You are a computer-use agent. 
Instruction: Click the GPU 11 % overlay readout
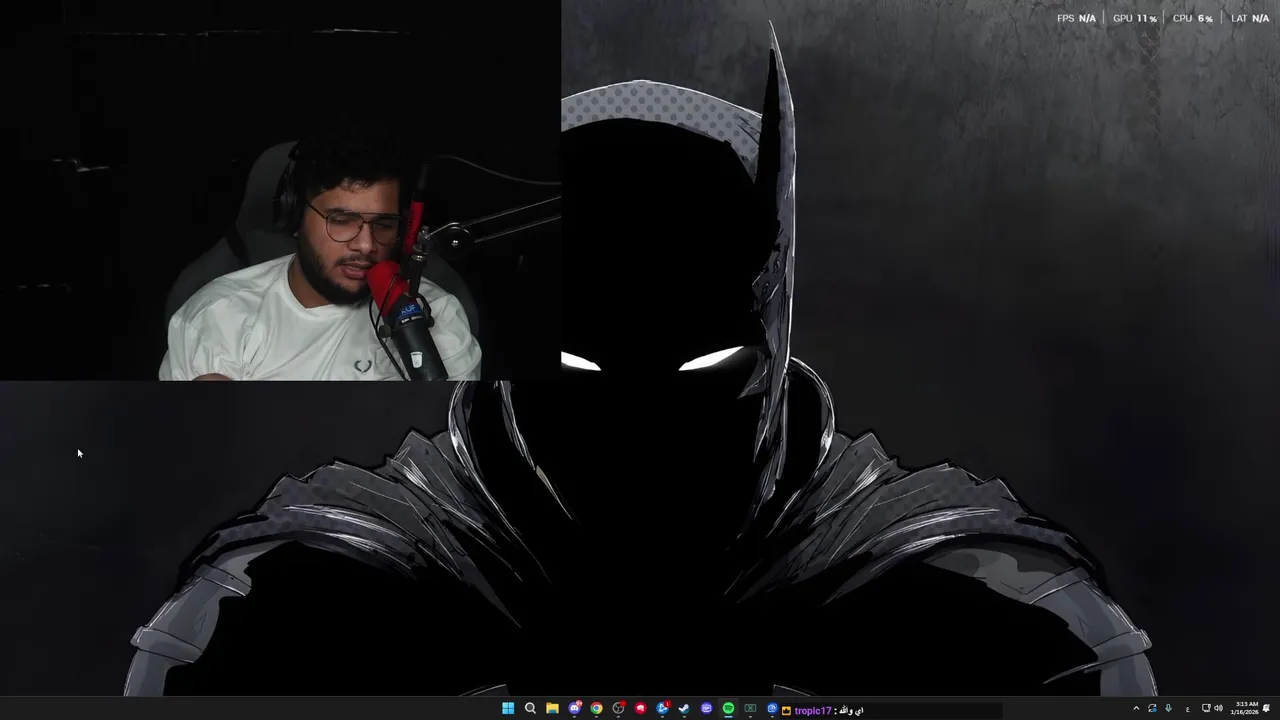(x=1135, y=18)
